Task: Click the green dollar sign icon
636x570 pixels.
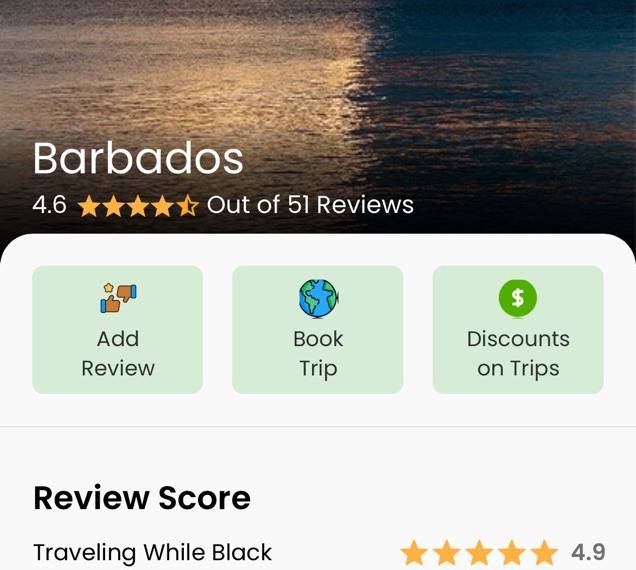Action: (x=518, y=298)
